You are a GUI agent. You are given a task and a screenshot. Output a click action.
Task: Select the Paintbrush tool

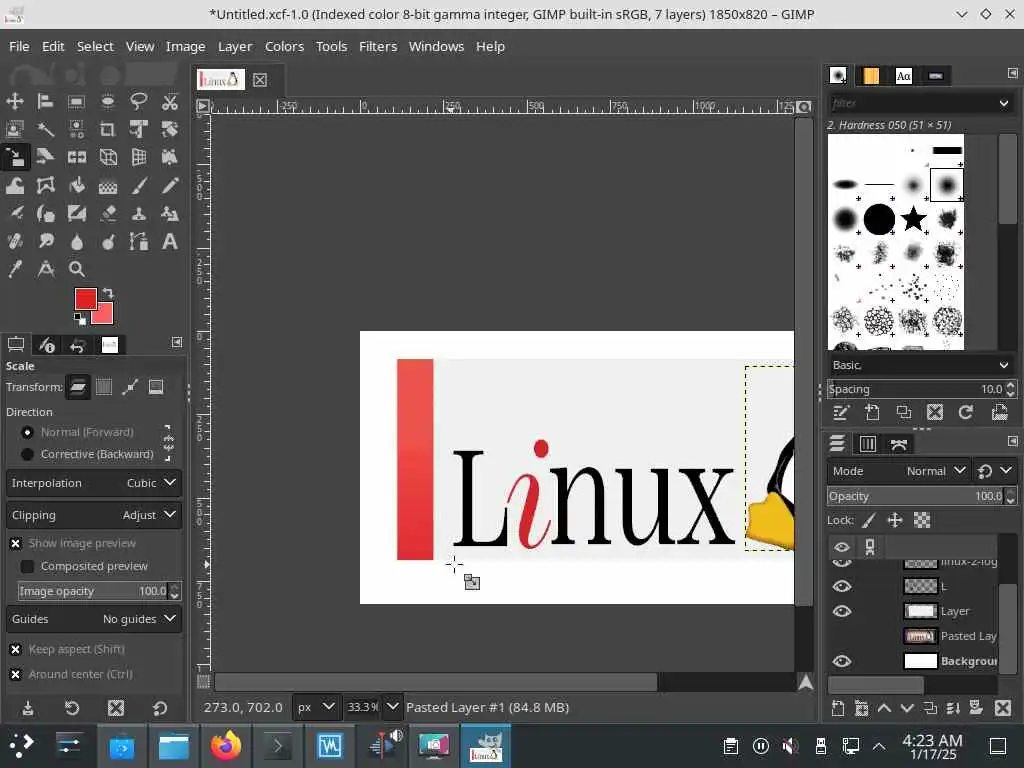click(138, 186)
